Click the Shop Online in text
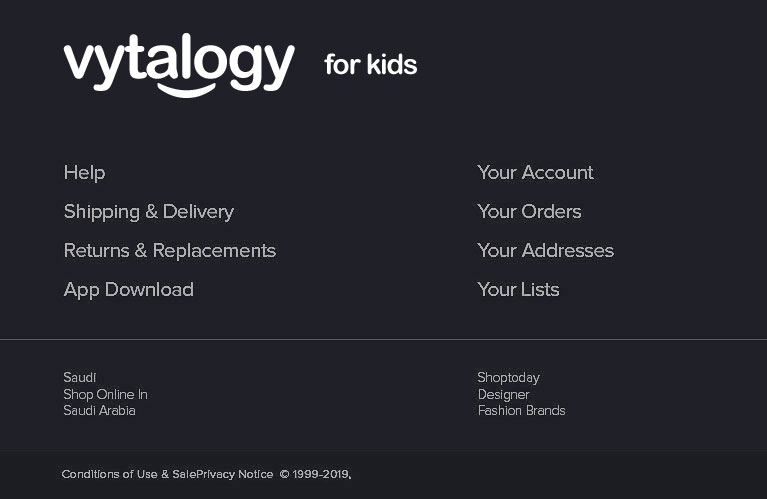This screenshot has width=767, height=499. tap(105, 395)
